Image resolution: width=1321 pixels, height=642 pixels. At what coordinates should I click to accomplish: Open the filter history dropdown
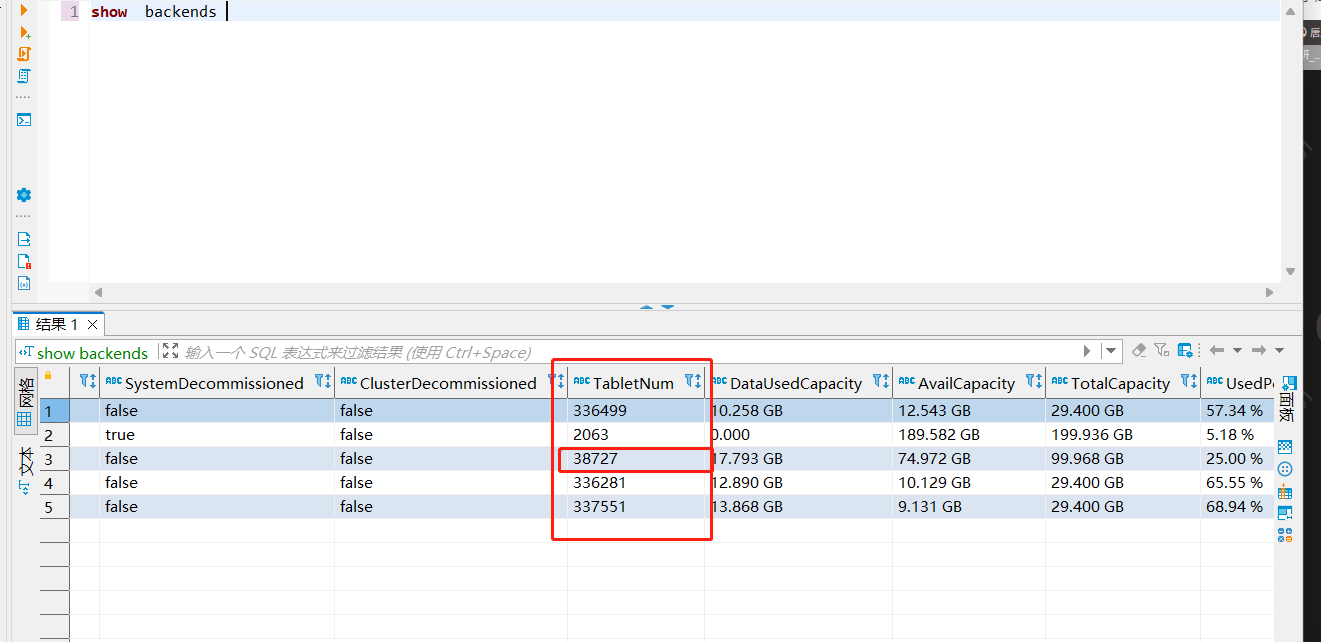pos(1110,351)
